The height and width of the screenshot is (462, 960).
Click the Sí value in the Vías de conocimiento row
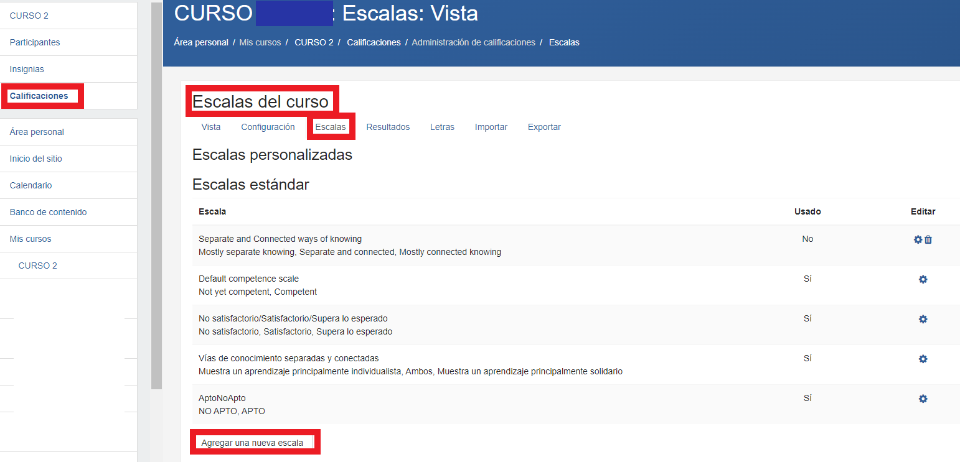point(808,359)
